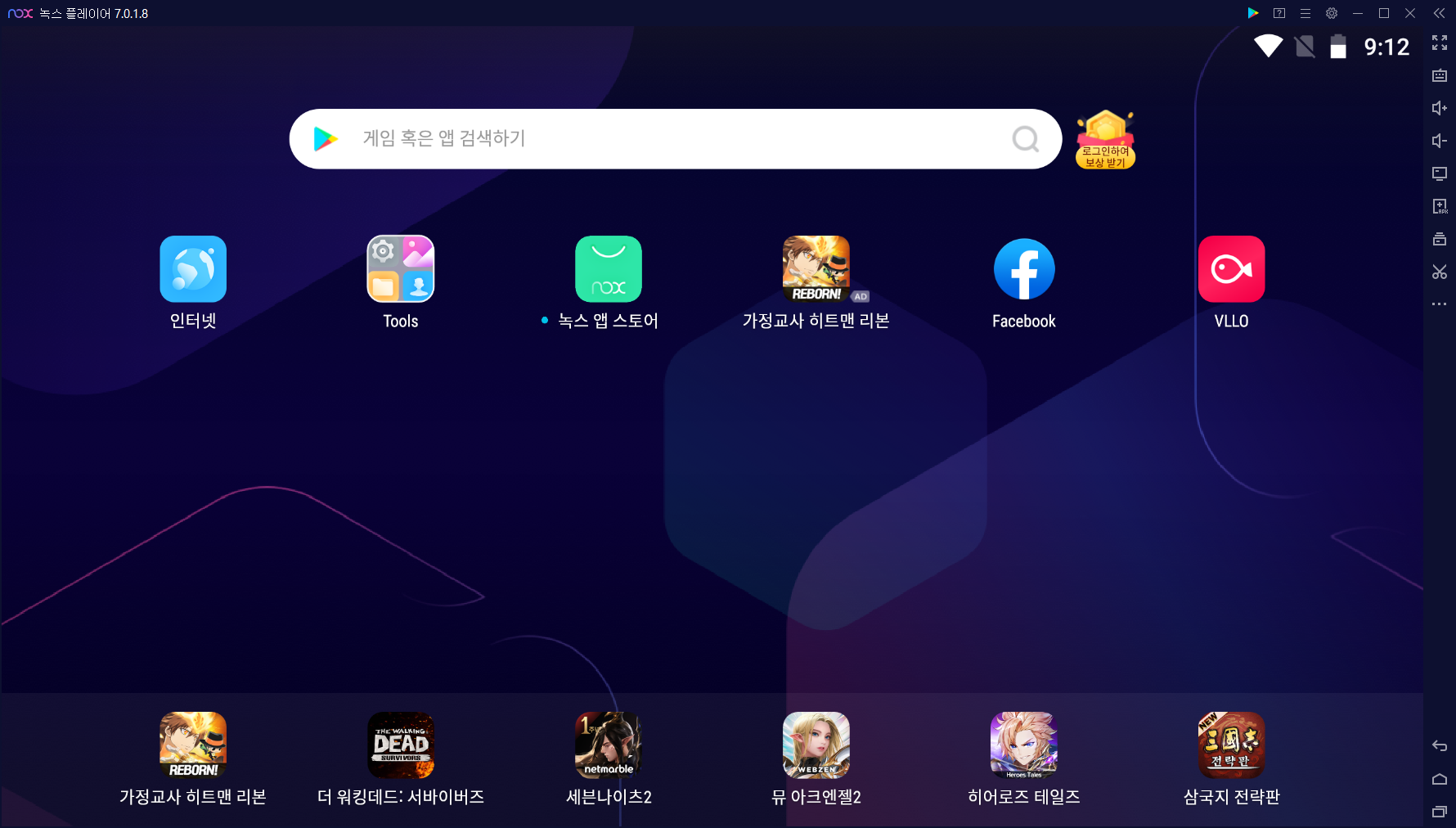Image resolution: width=1456 pixels, height=828 pixels.
Task: Open screen display tool in side toolbar
Action: click(x=1440, y=173)
